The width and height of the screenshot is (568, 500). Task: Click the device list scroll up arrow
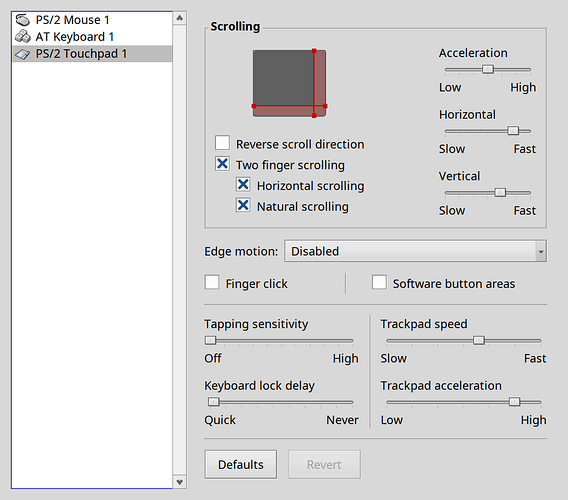[x=180, y=18]
